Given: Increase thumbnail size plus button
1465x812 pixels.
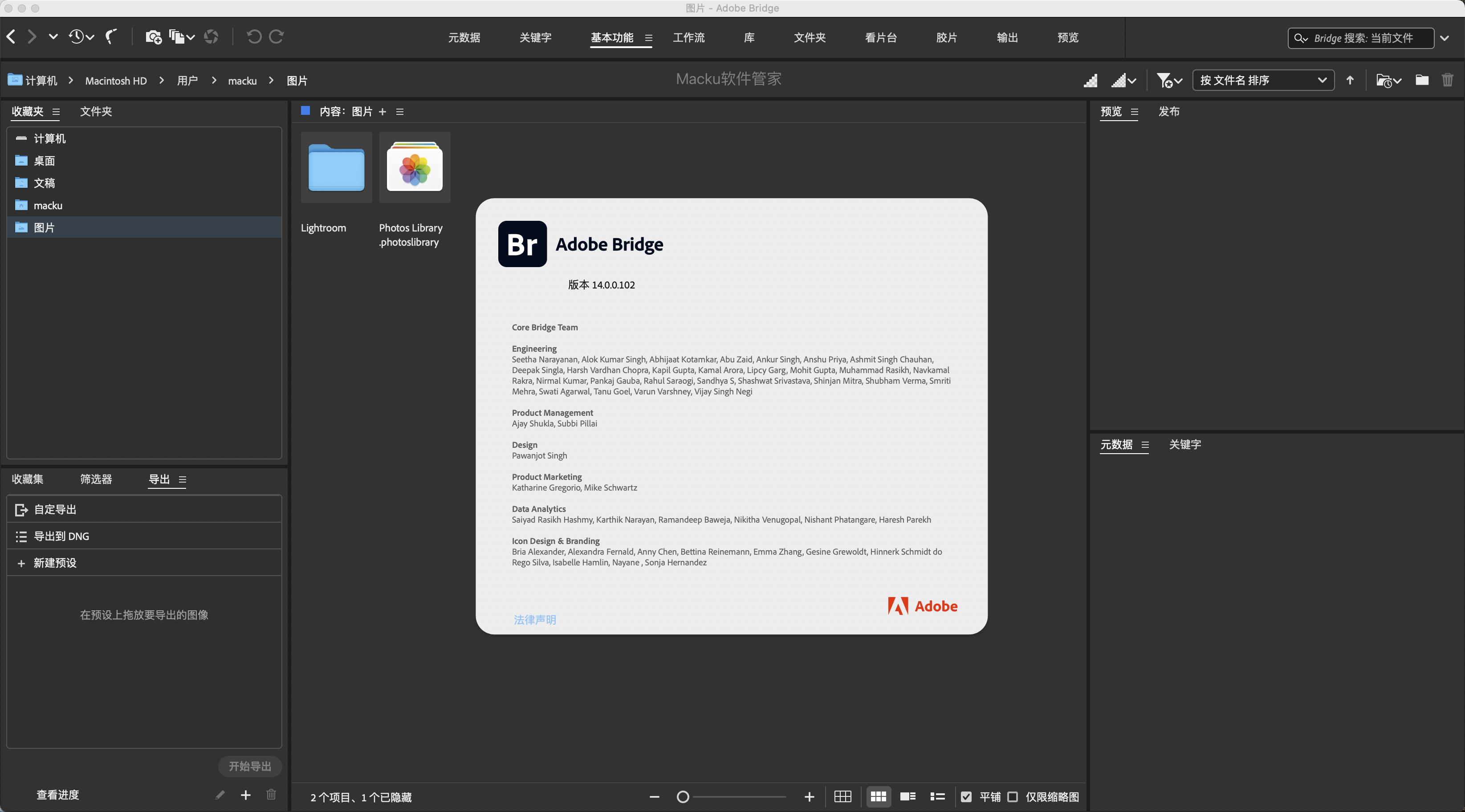Looking at the screenshot, I should point(809,797).
